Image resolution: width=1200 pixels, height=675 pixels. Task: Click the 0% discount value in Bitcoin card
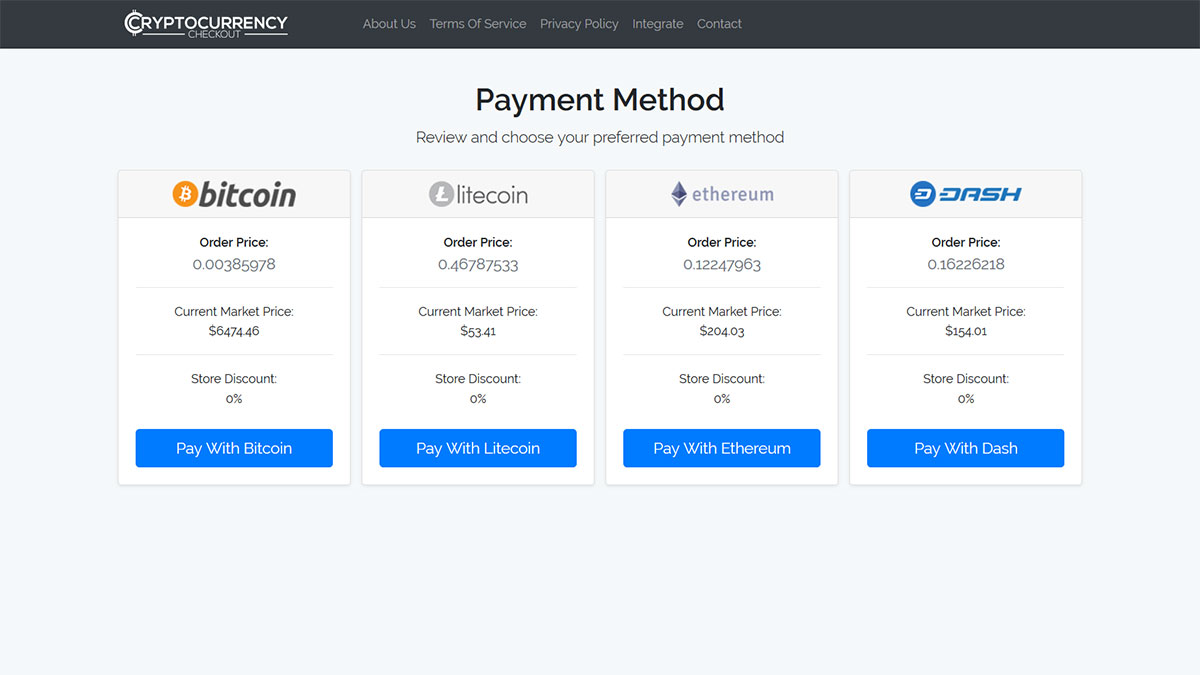tap(234, 399)
